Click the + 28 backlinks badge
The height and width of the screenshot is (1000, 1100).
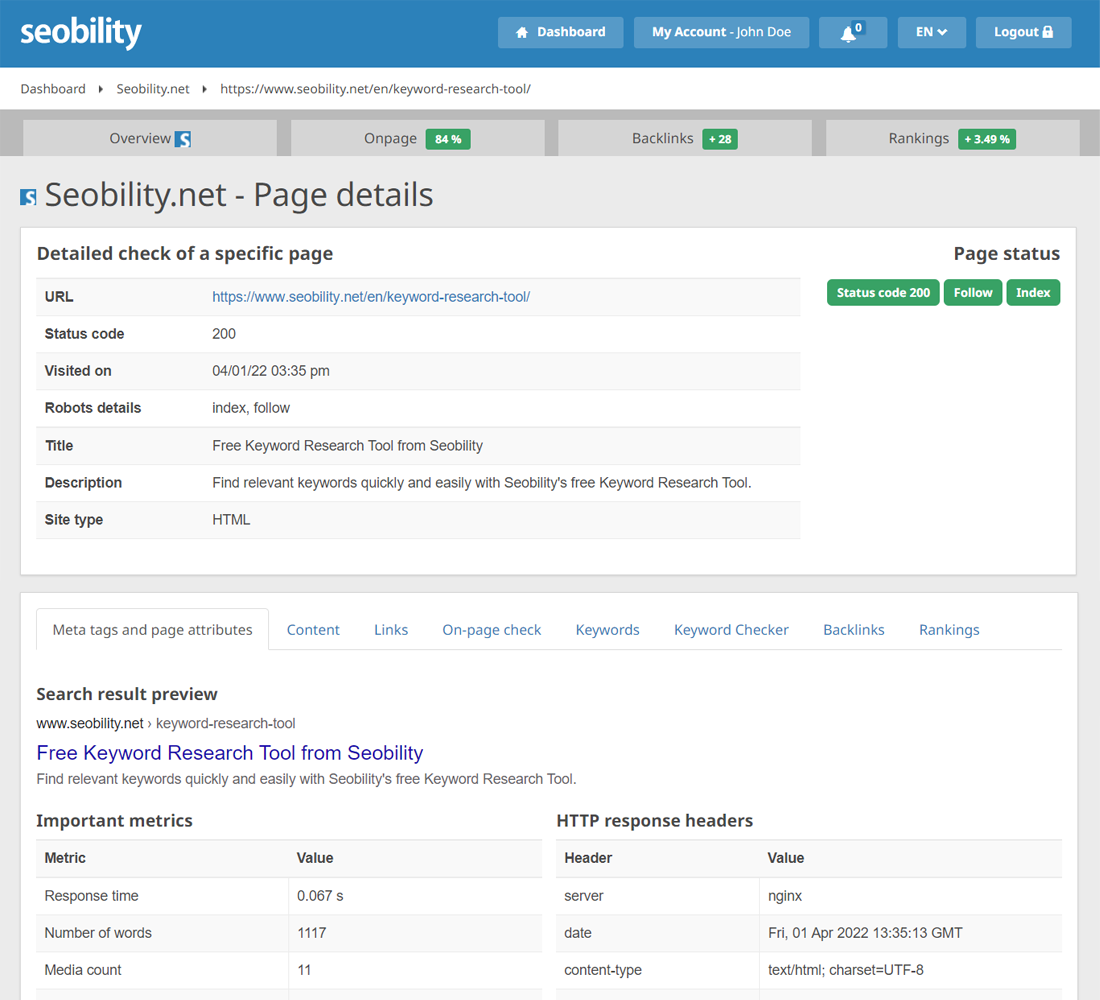click(720, 139)
